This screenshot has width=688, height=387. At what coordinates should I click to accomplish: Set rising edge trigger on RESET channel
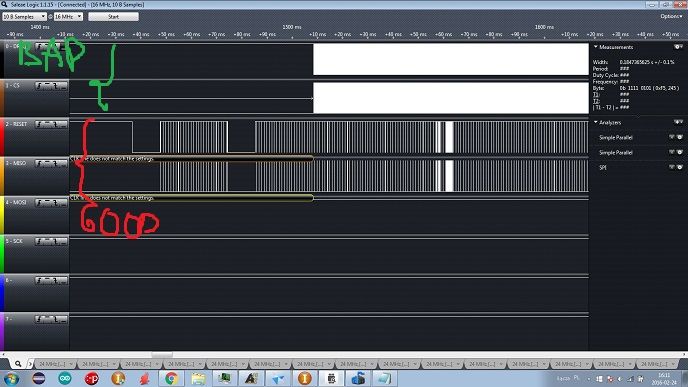point(39,125)
